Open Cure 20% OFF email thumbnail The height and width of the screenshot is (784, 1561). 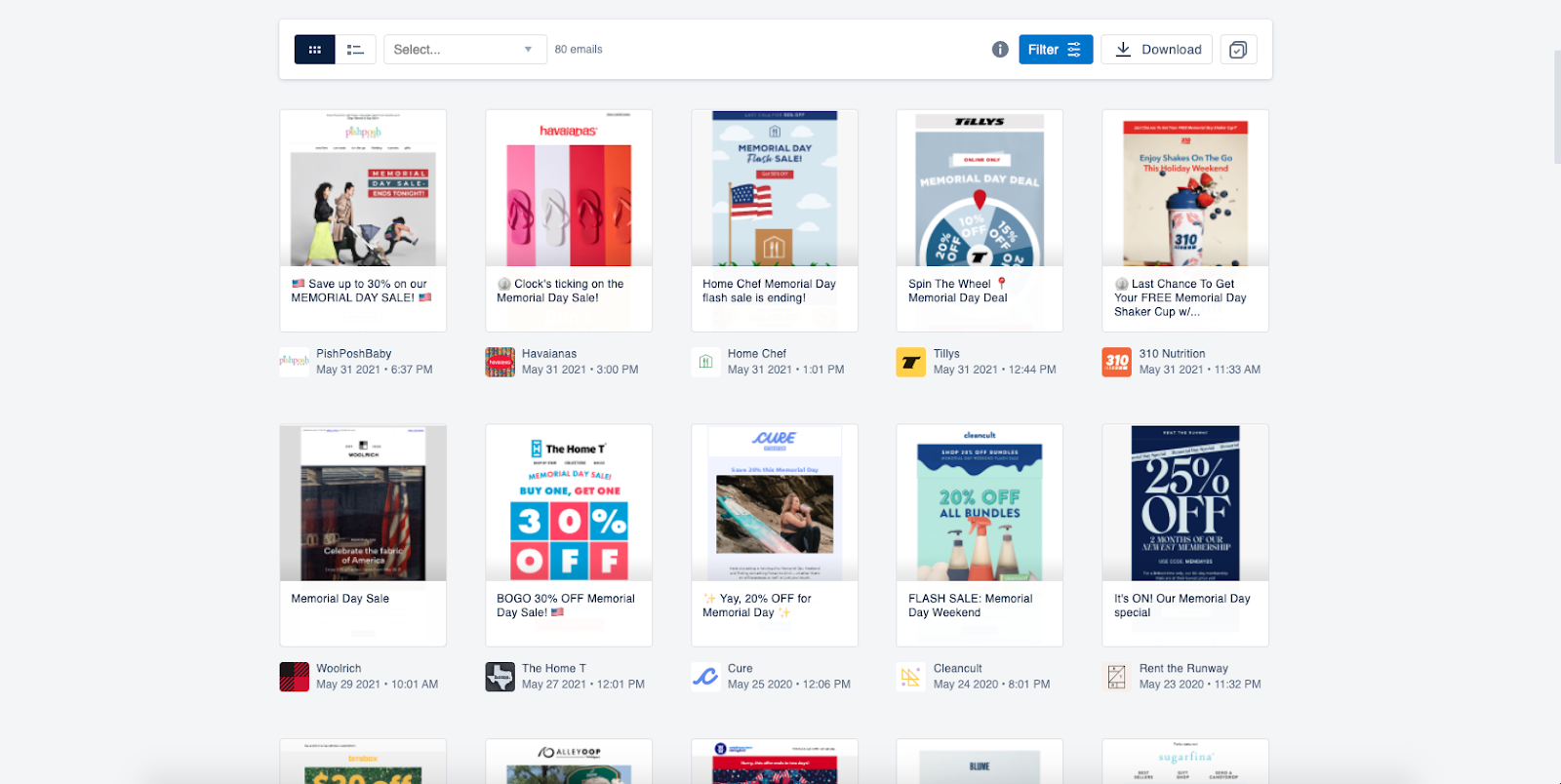(775, 503)
